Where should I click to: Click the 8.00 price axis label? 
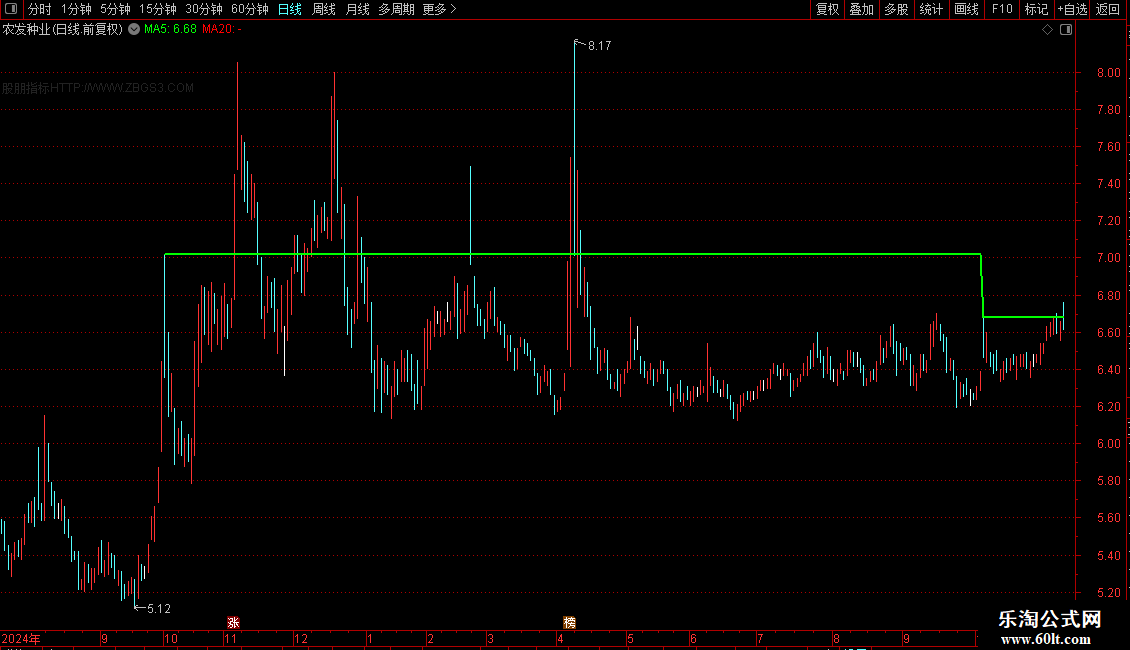click(1109, 73)
